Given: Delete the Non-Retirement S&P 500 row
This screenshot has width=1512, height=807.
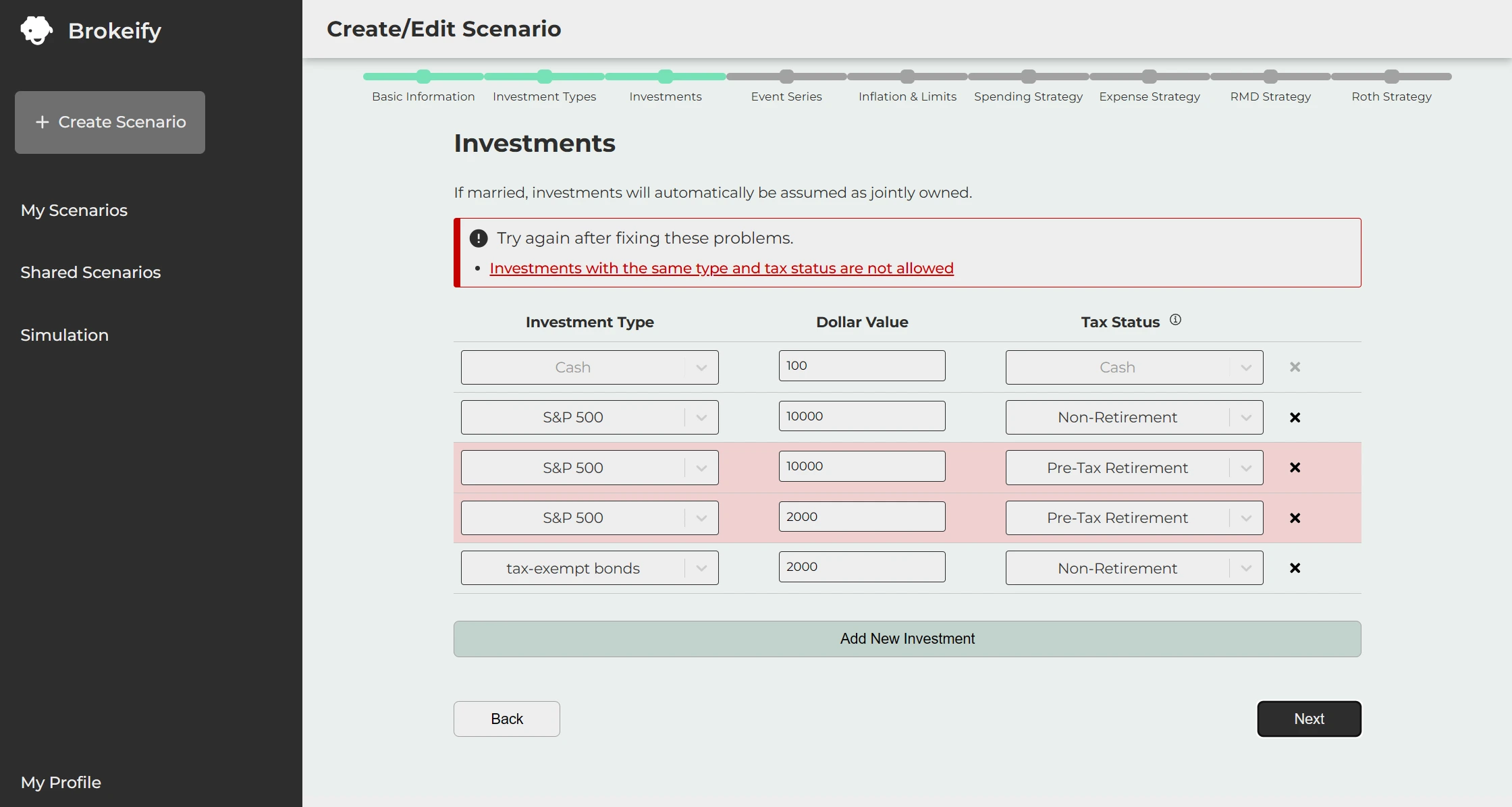Looking at the screenshot, I should pyautogui.click(x=1295, y=417).
